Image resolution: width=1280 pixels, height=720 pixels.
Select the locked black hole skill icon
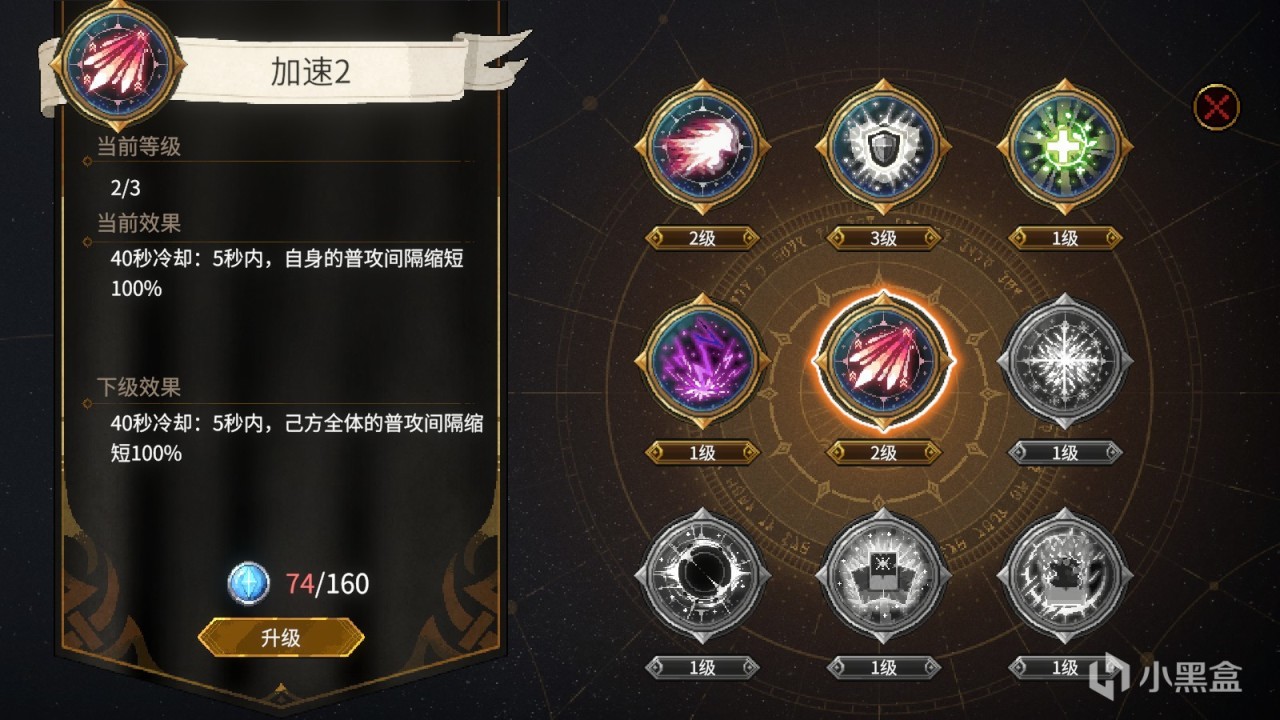coord(702,575)
